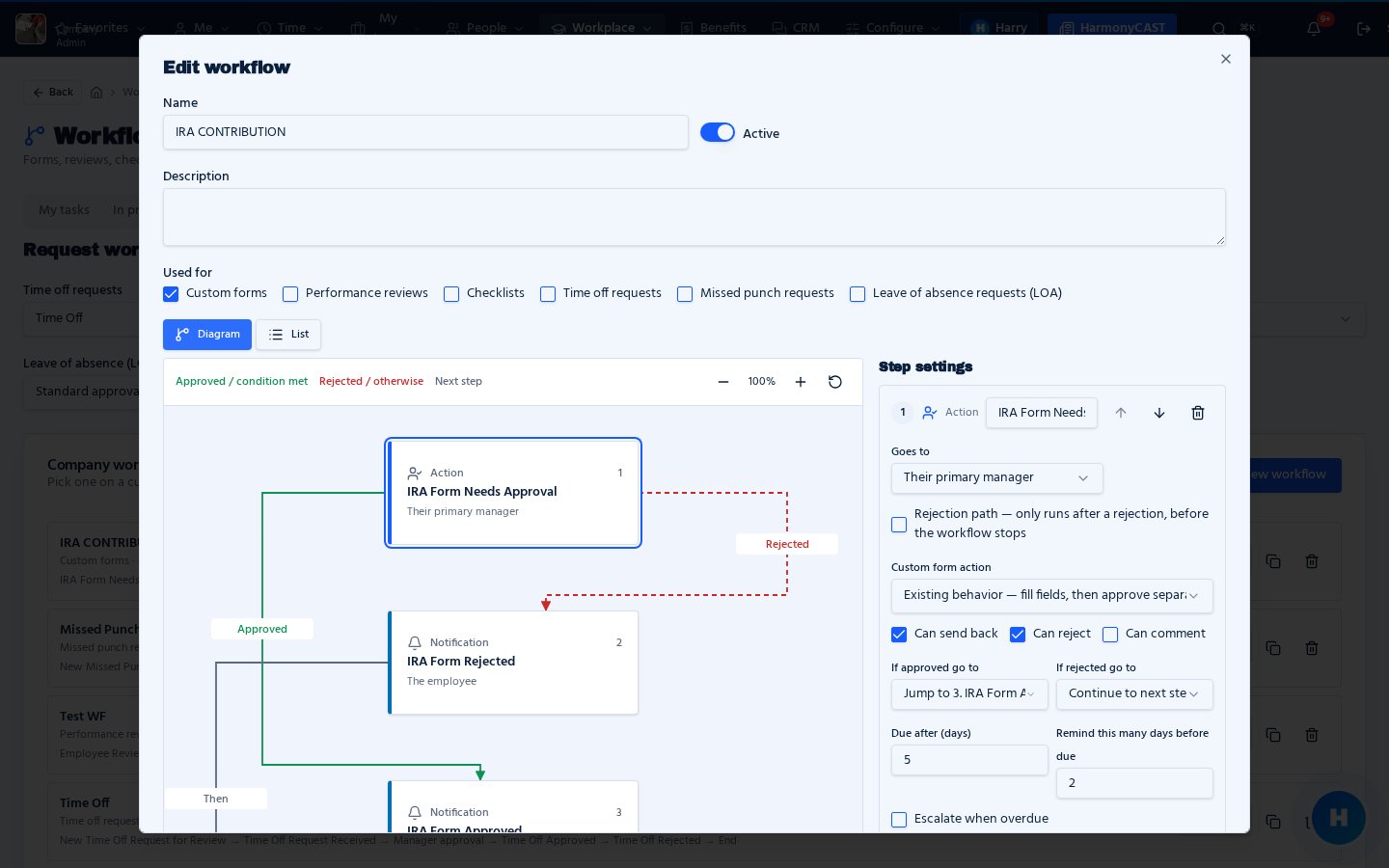This screenshot has width=1389, height=868.
Task: Reset the diagram zoom view
Action: point(835,382)
